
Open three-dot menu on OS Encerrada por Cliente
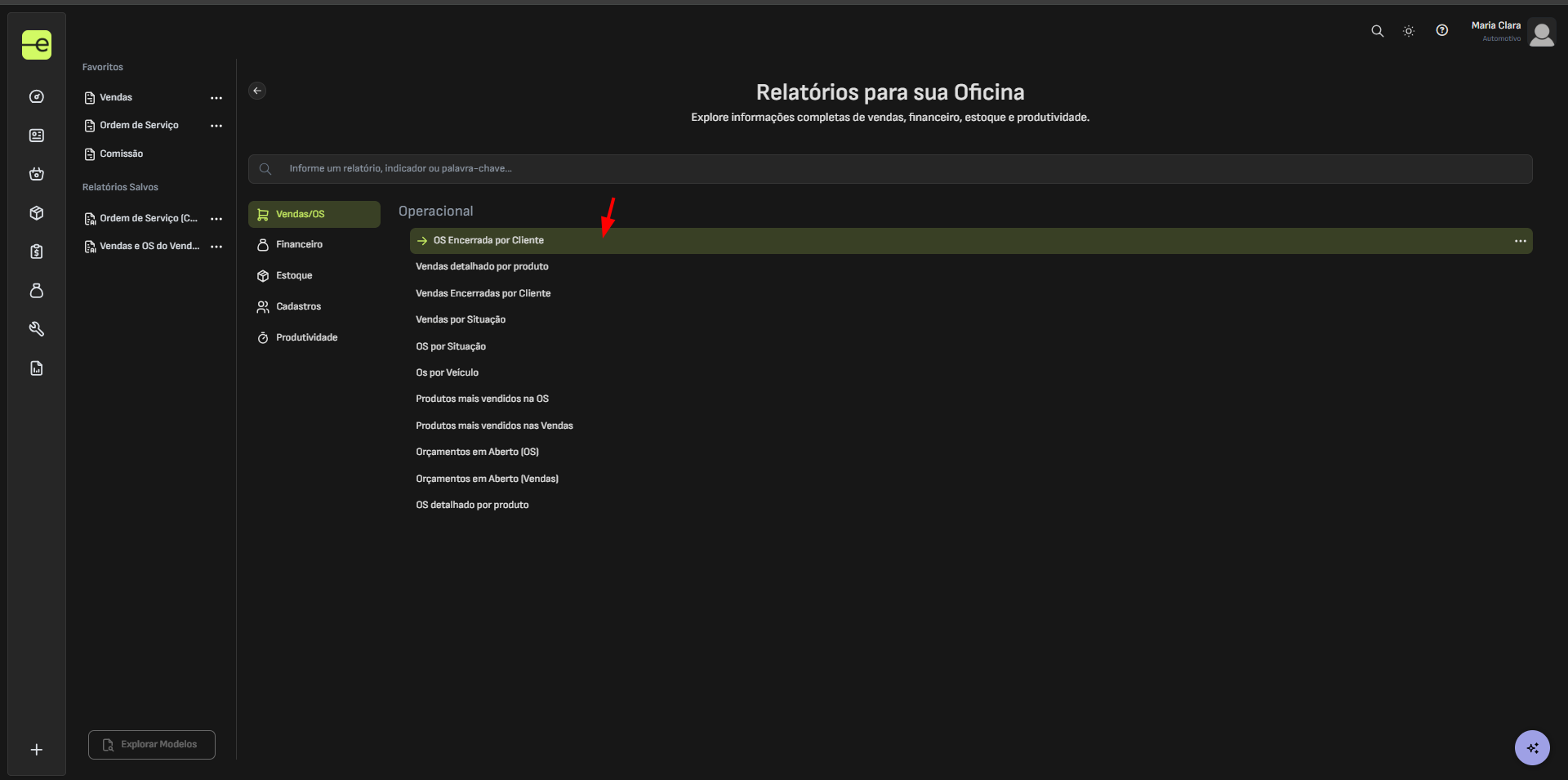coord(1520,241)
